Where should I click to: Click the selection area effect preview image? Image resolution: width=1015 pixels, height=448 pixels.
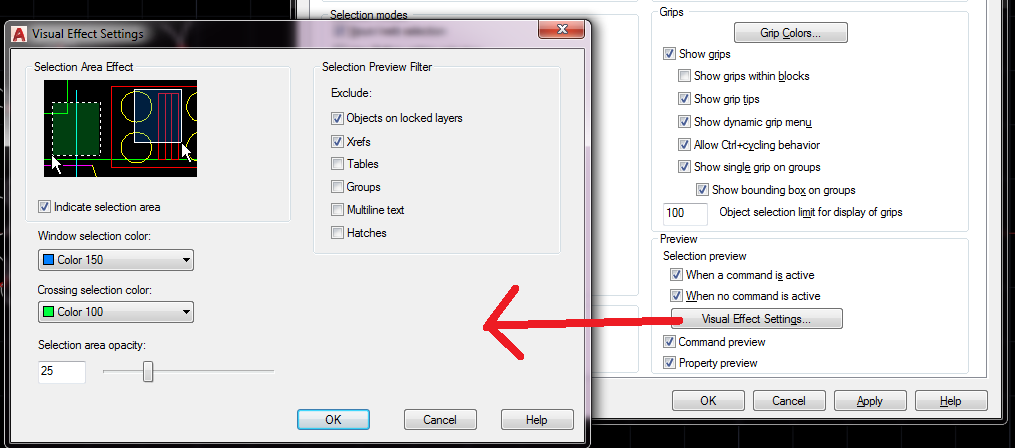pyautogui.click(x=120, y=128)
